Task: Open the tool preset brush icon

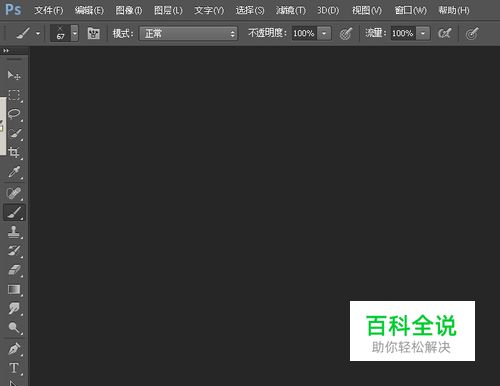Action: (24, 33)
